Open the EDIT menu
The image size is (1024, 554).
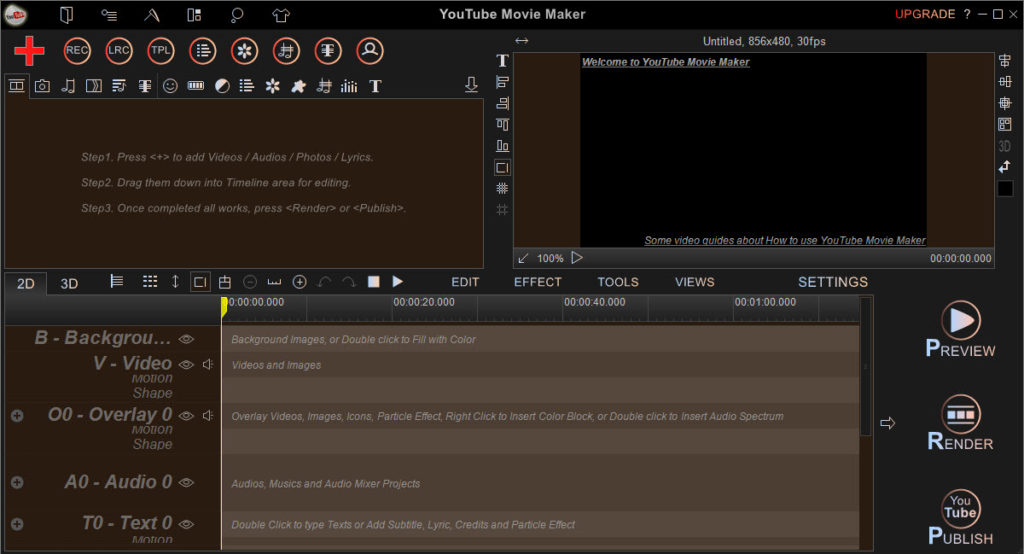click(x=465, y=282)
